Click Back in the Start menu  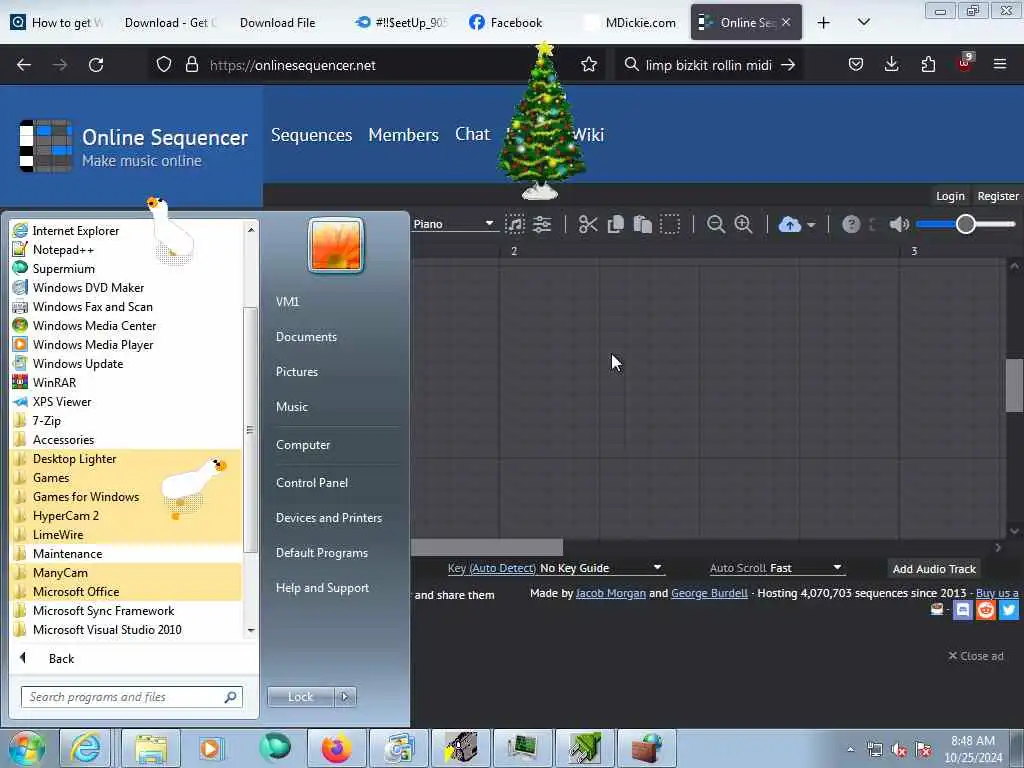(61, 659)
